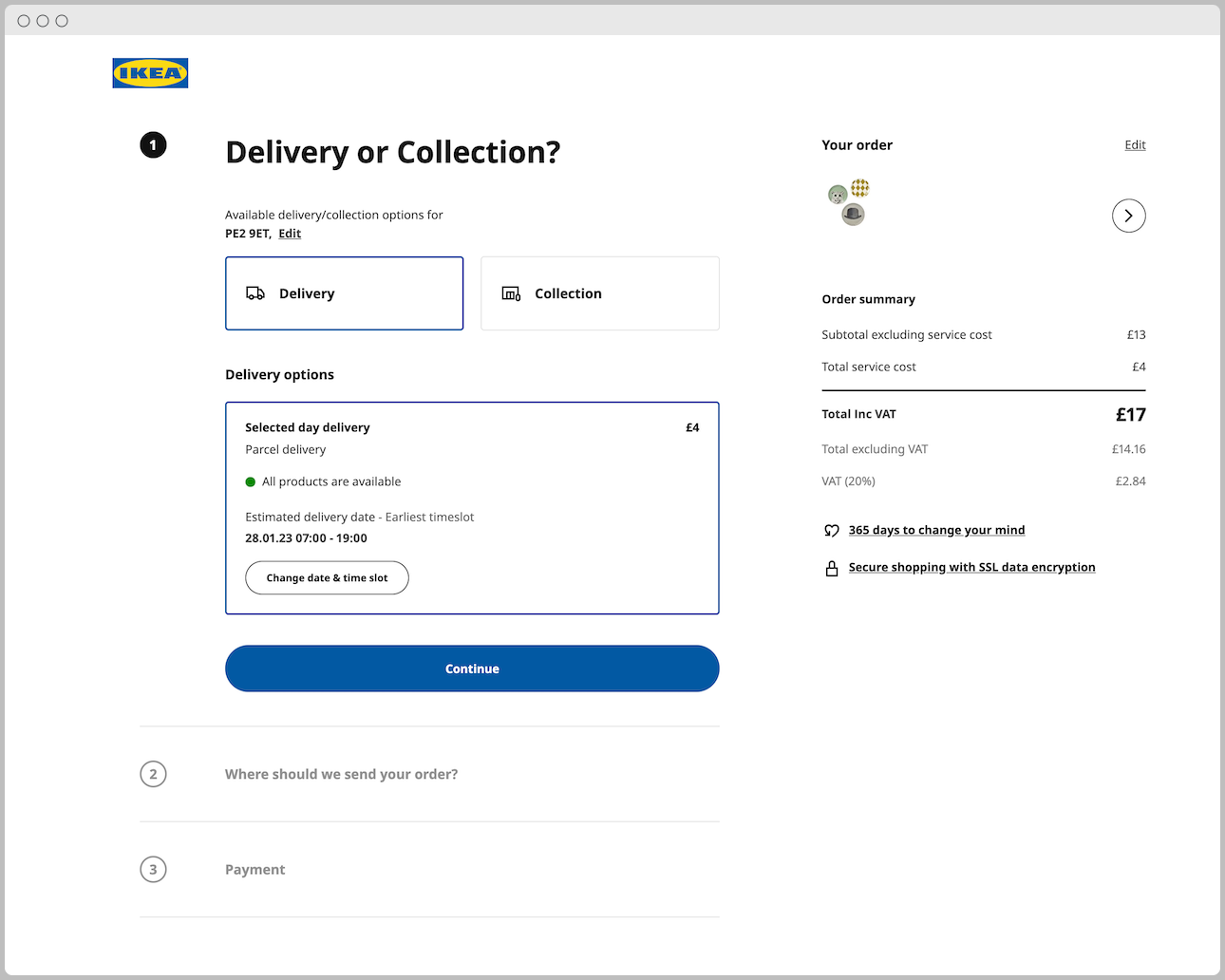Click the IKEA logo
The image size is (1225, 980).
149,72
